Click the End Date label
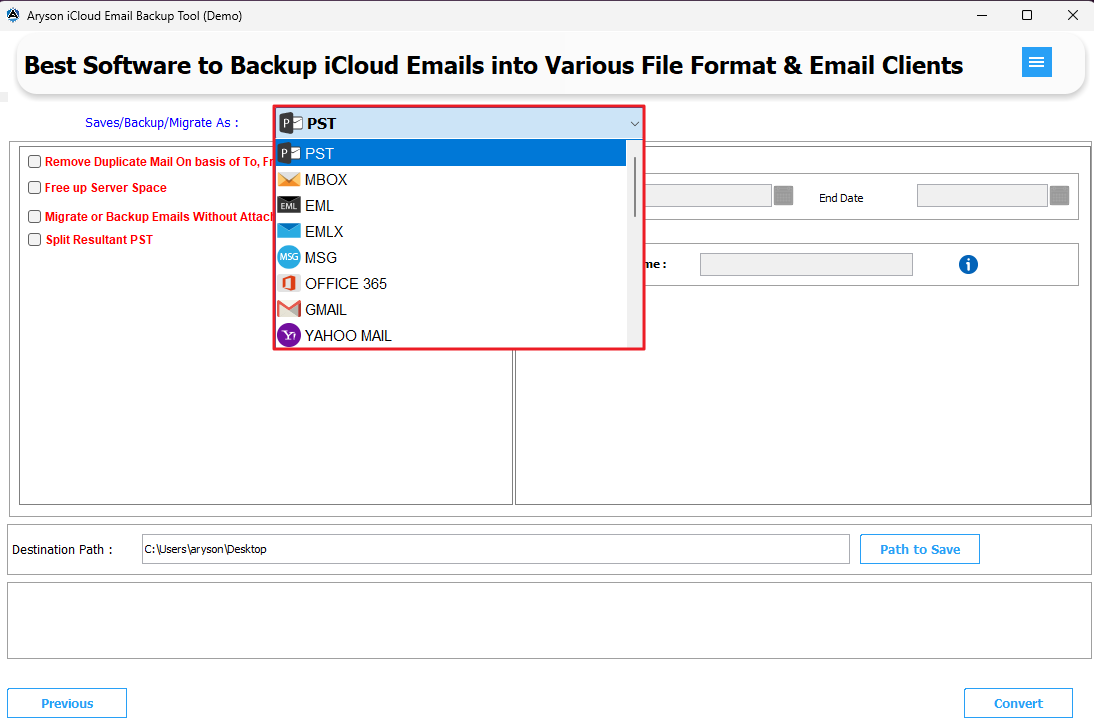 (841, 198)
